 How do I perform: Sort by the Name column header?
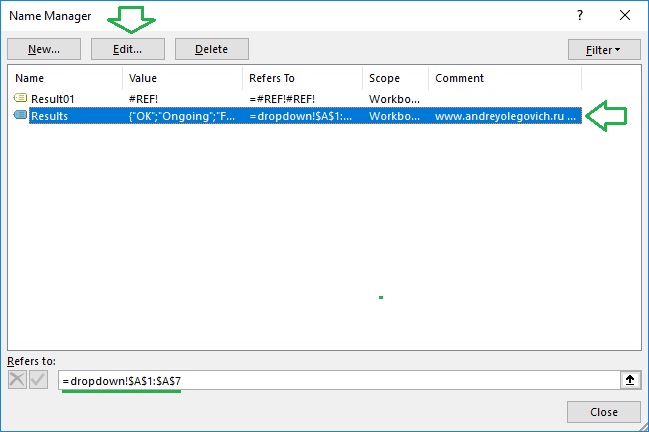coord(67,78)
